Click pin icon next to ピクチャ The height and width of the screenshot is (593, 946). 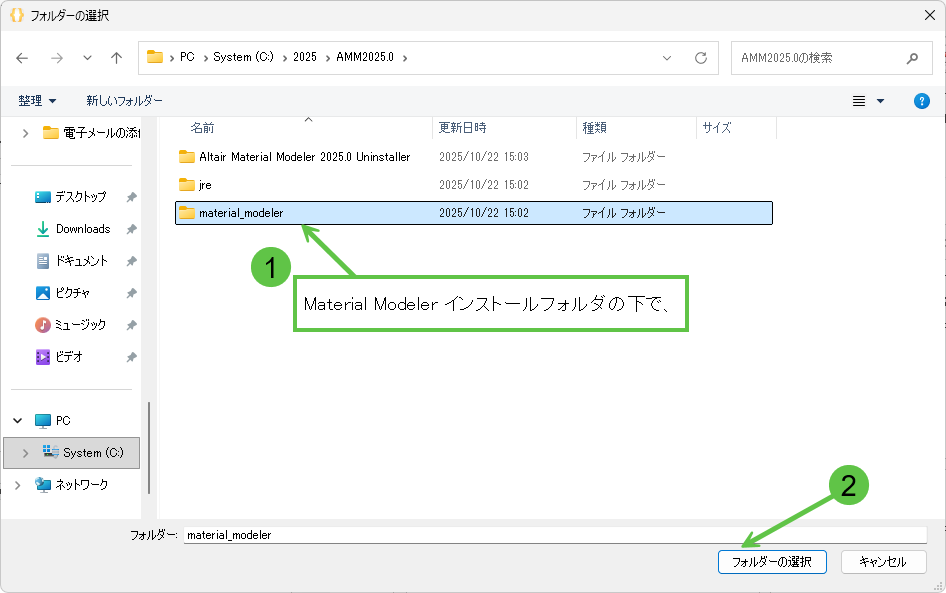pos(131,293)
